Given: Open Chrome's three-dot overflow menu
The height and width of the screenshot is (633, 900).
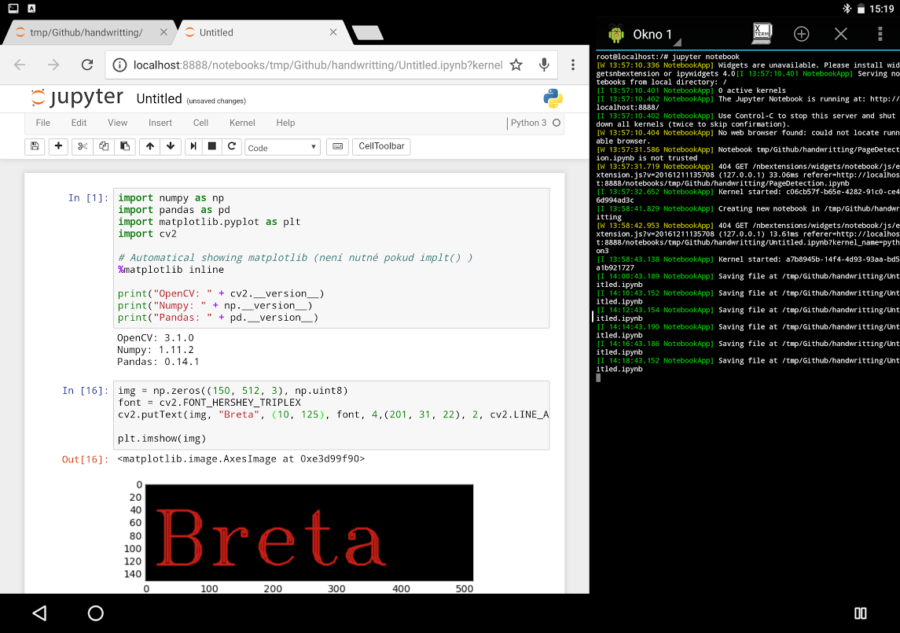Looking at the screenshot, I should (572, 65).
